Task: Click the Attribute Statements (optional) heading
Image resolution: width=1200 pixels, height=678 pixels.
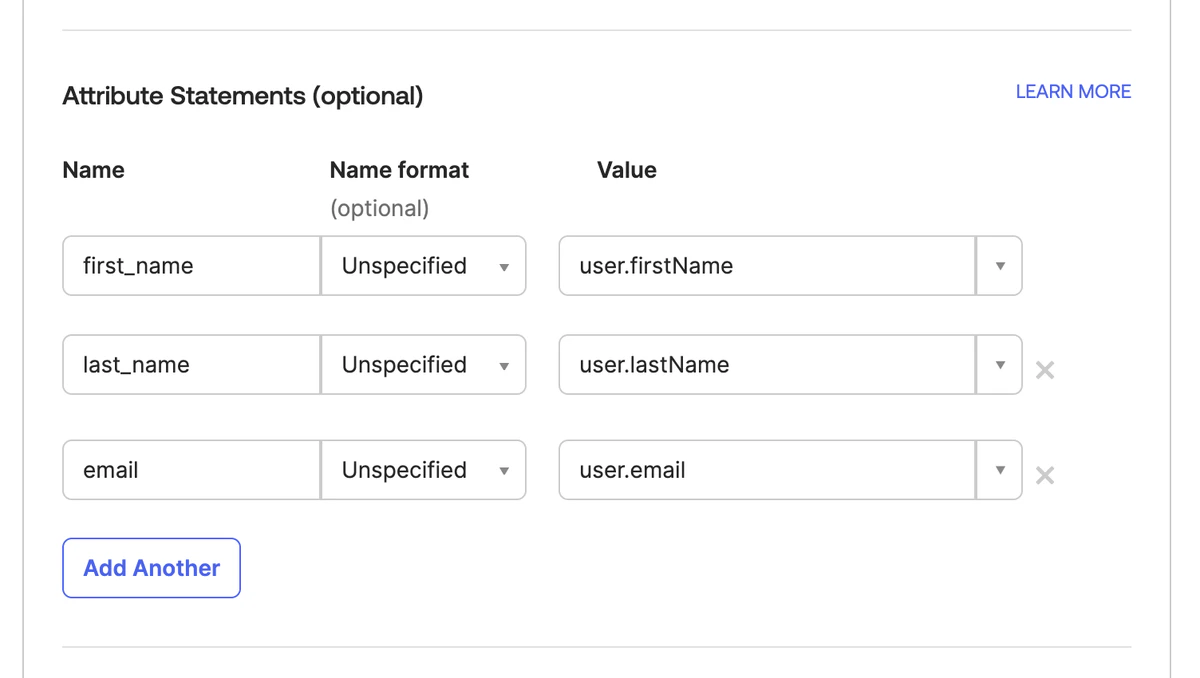Action: 243,96
